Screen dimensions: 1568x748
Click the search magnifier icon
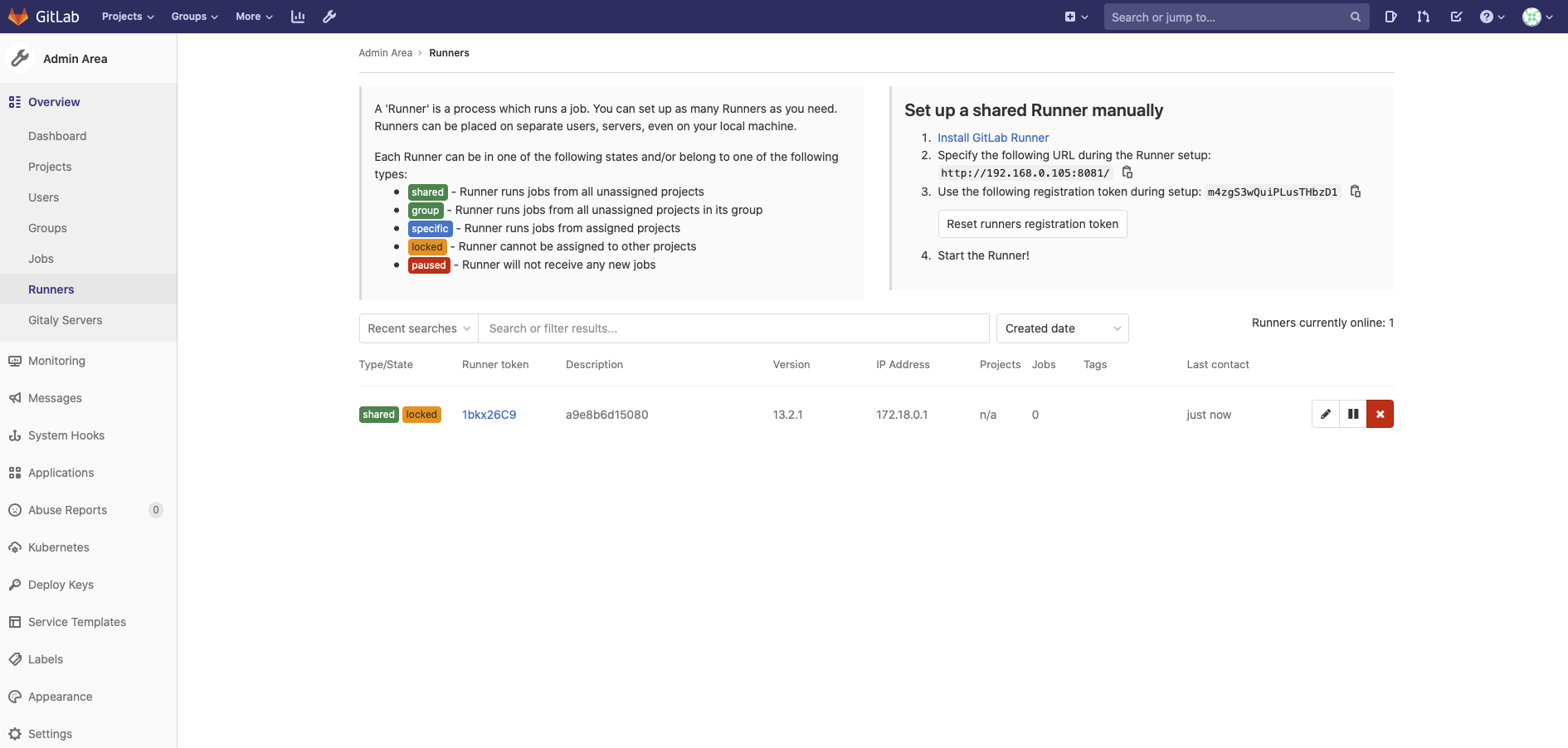[1356, 17]
